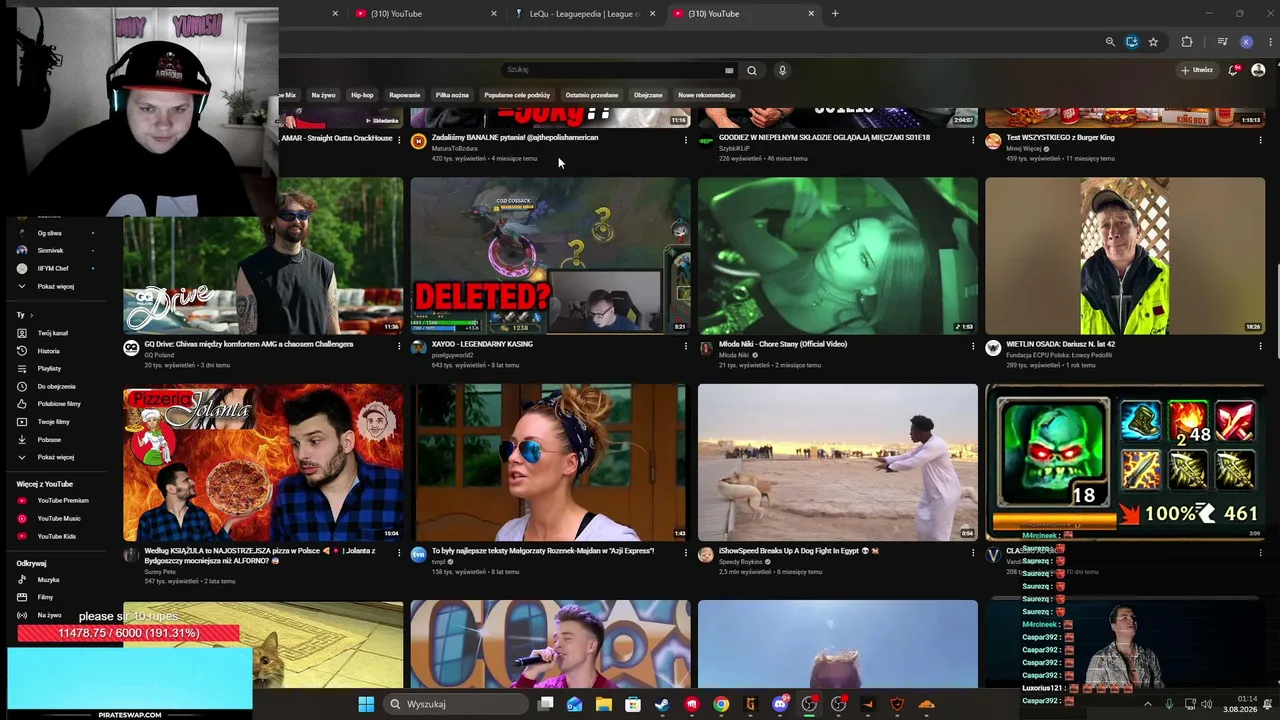Select the Obejrzane filter chip
Screen dimensions: 1280x720
tap(648, 95)
